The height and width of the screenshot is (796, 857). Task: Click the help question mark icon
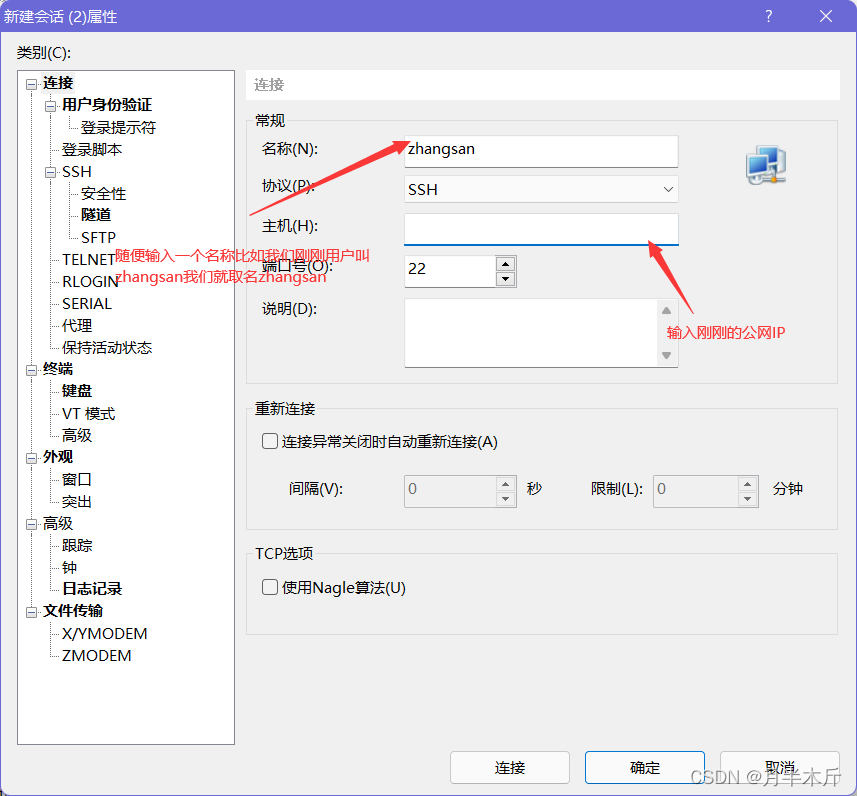(x=768, y=16)
